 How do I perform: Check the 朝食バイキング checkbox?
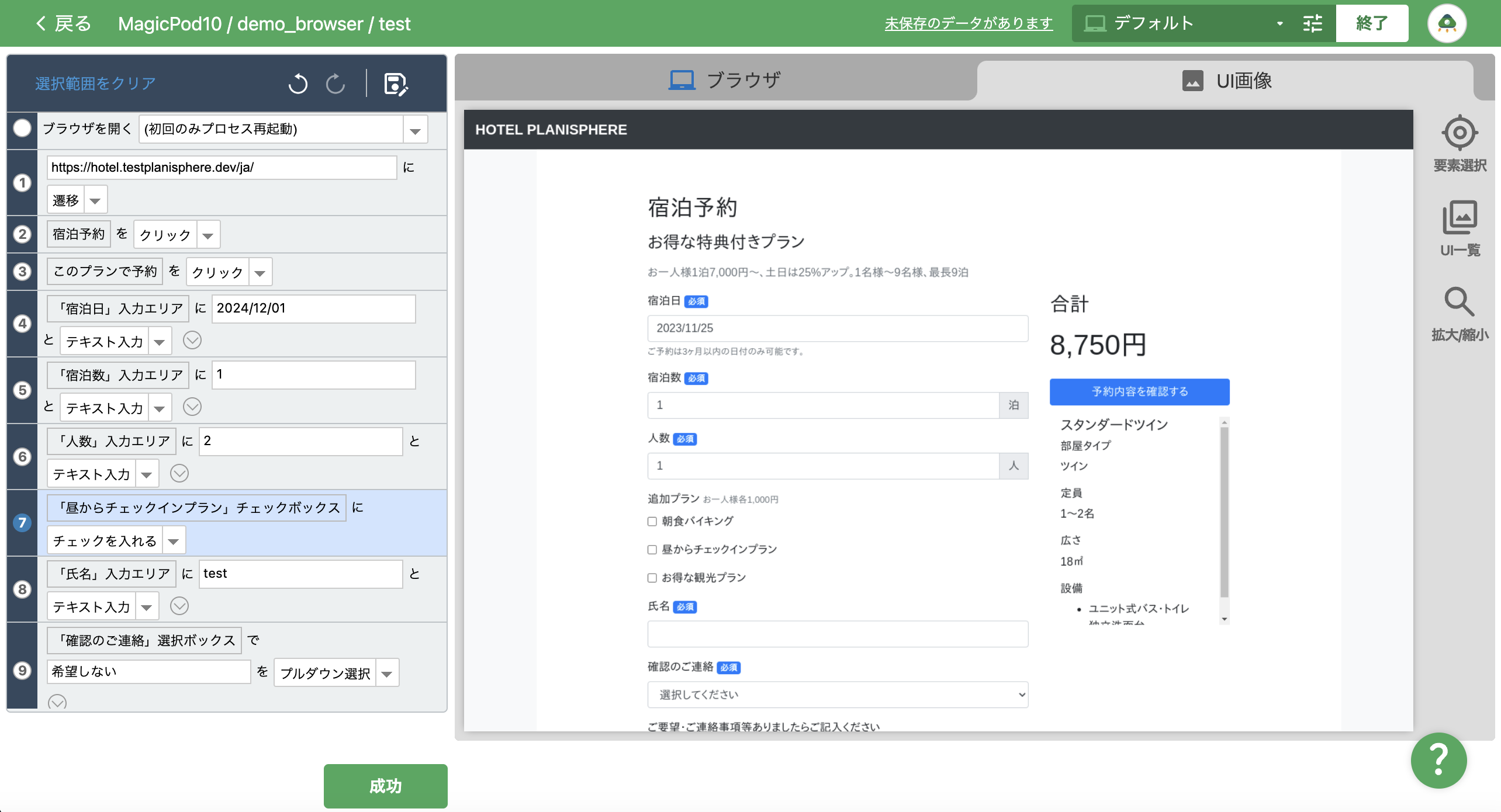(652, 521)
